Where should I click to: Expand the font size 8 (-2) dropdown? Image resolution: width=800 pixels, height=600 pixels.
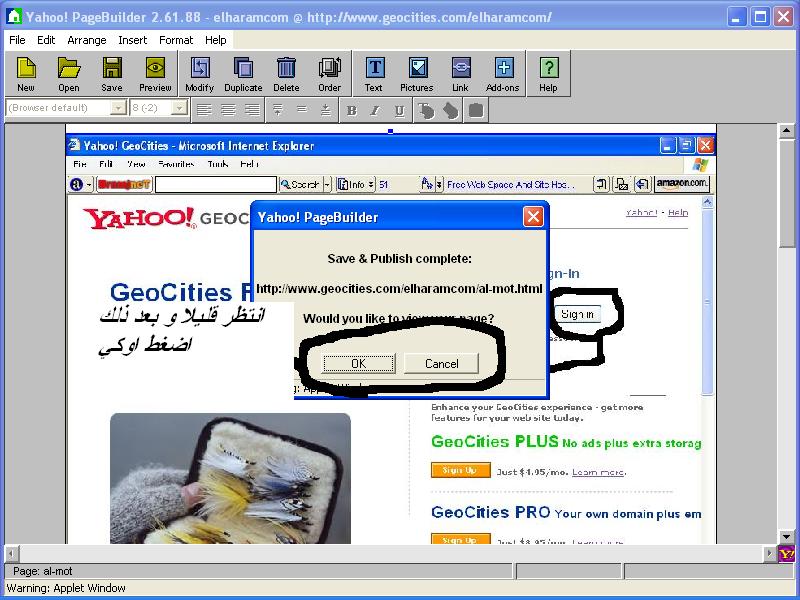pos(180,108)
